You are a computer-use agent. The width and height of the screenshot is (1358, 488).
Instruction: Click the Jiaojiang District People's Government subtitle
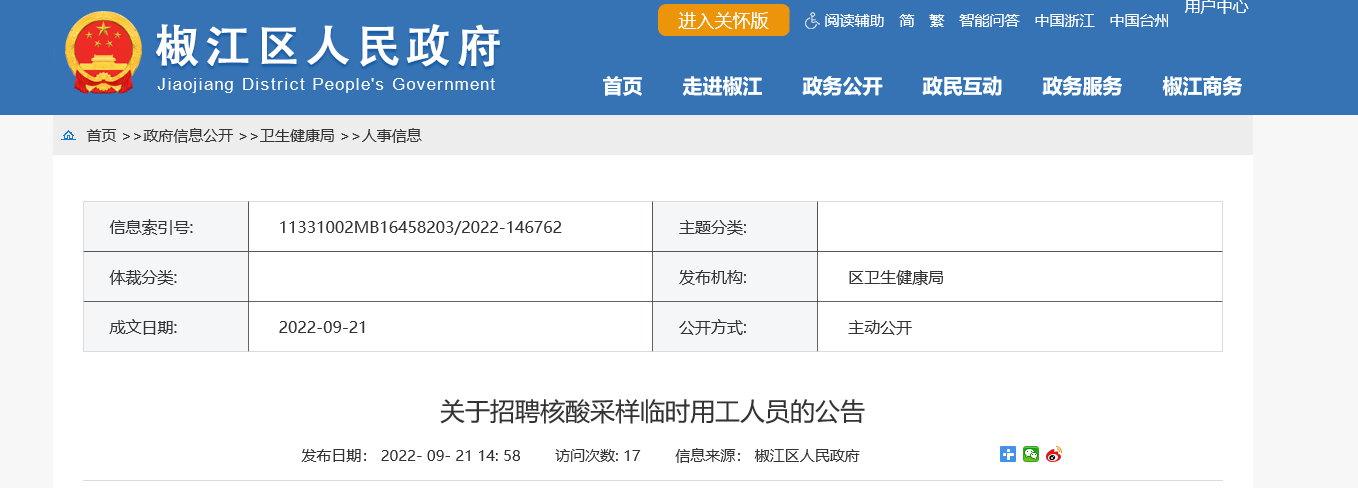tap(326, 85)
